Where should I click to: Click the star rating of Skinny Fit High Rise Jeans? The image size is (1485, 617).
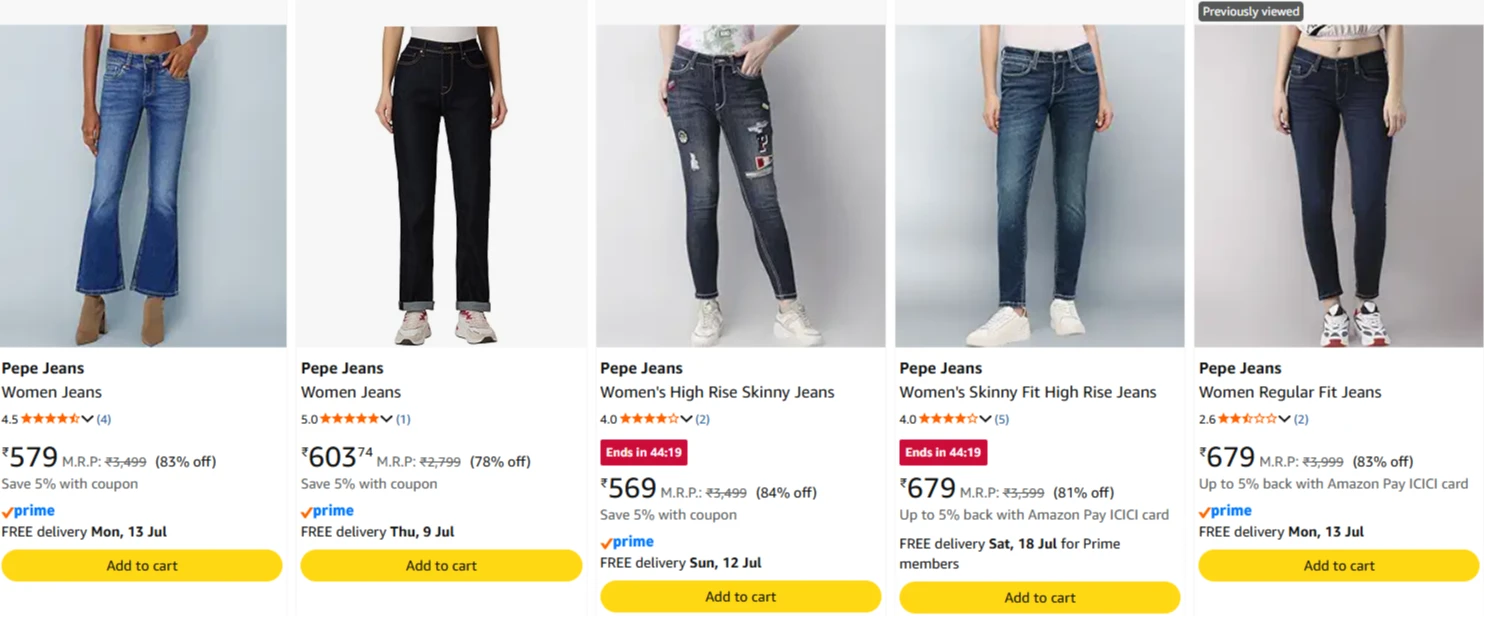(948, 419)
